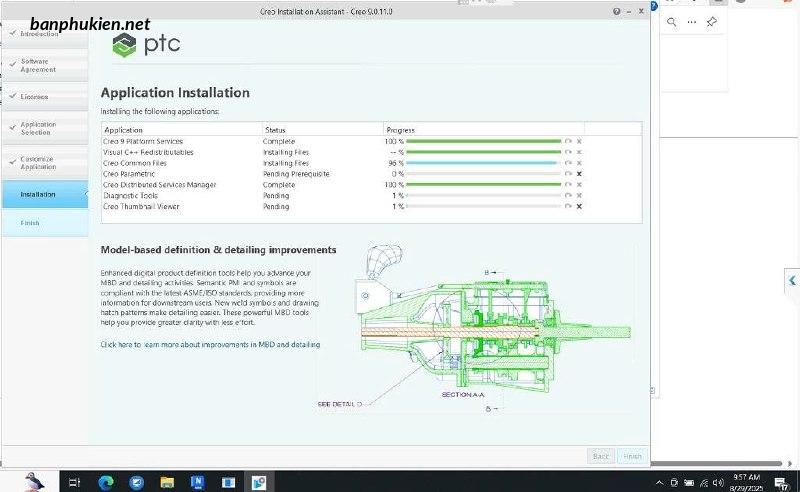Click the Finish button at bottom right
Screen dimensions: 800x492
(630, 455)
